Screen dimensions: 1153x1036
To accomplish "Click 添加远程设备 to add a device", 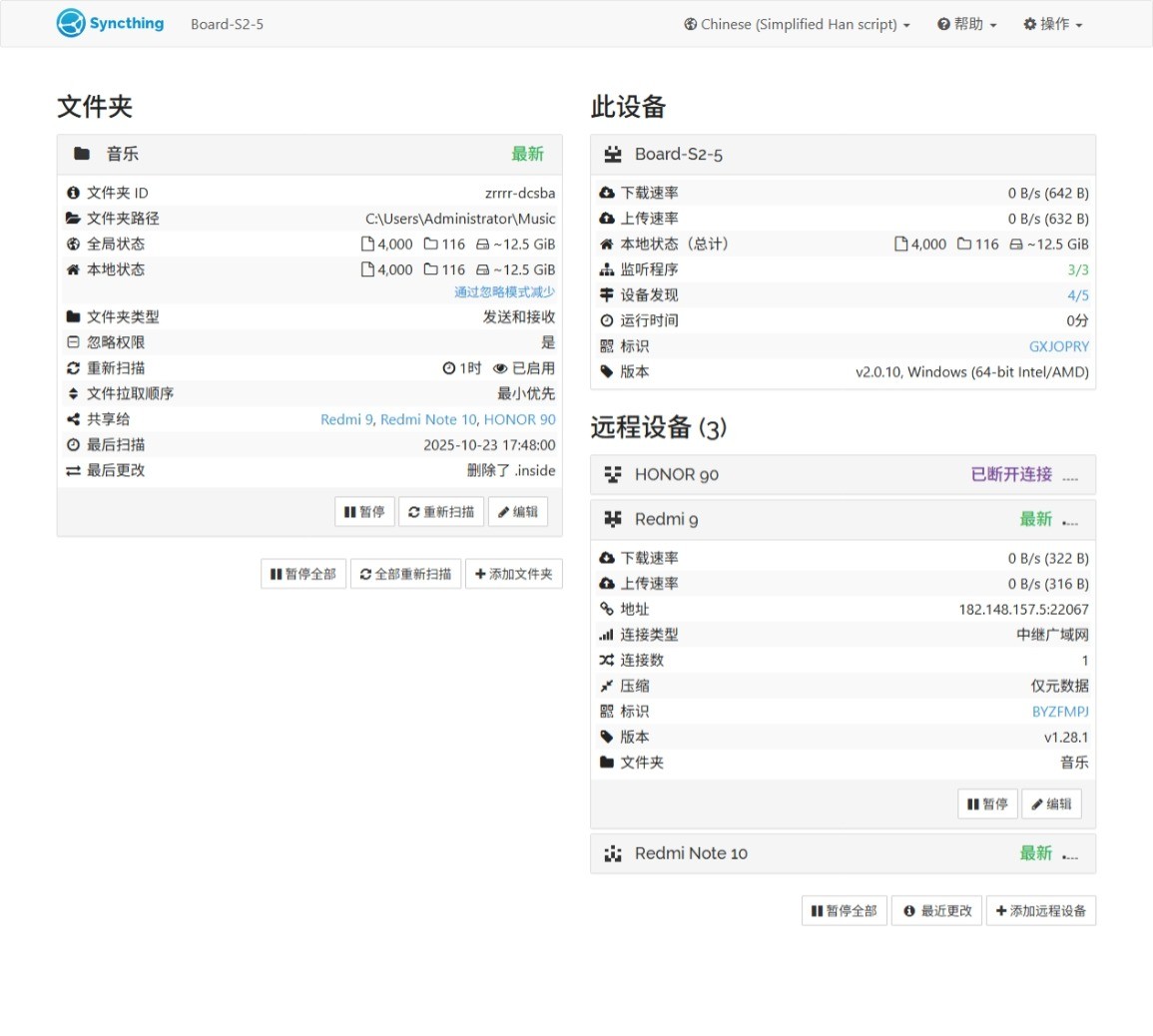I will tap(1040, 911).
